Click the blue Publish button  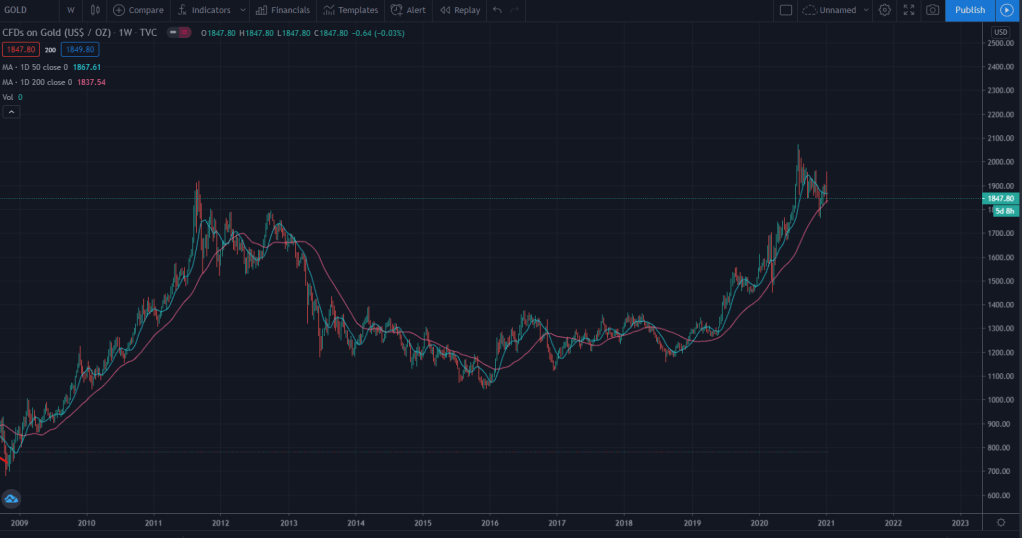coord(970,10)
